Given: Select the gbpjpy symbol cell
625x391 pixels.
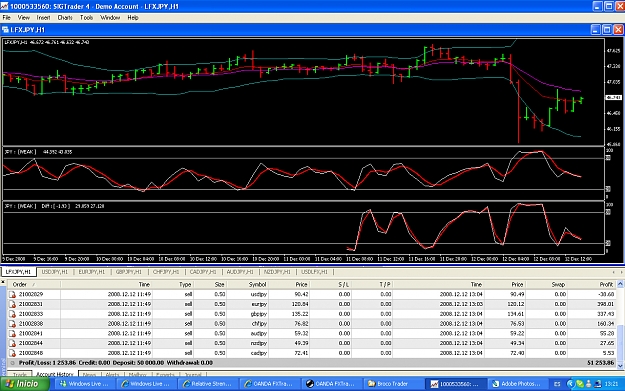Looking at the screenshot, I should [x=259, y=314].
